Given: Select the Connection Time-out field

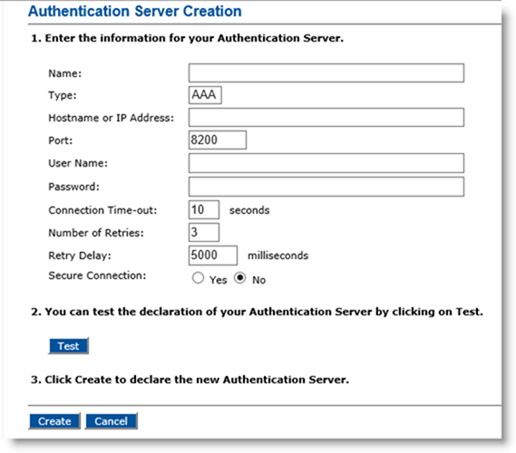Looking at the screenshot, I should 204,210.
